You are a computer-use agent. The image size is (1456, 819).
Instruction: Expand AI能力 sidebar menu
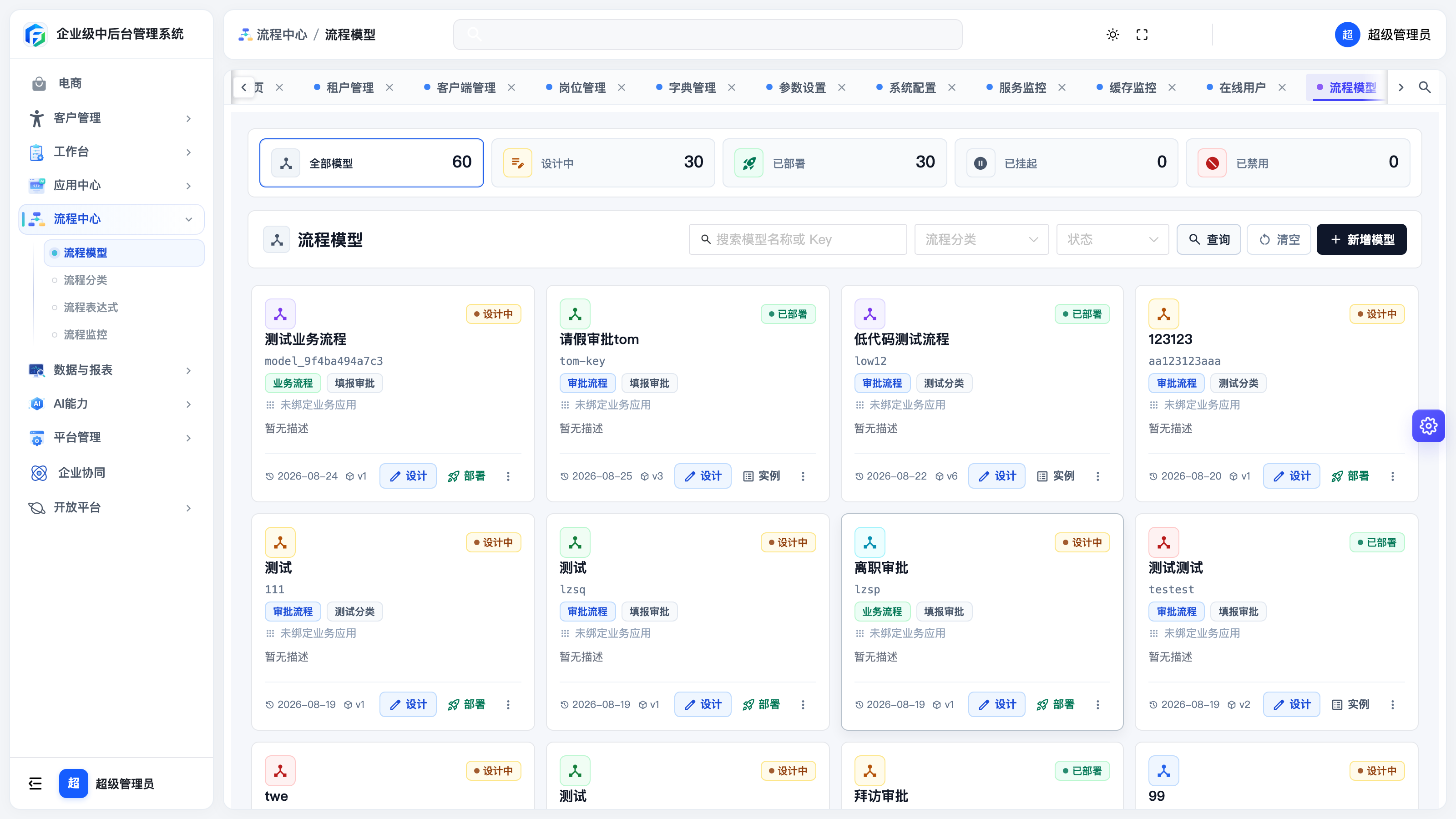pos(111,404)
